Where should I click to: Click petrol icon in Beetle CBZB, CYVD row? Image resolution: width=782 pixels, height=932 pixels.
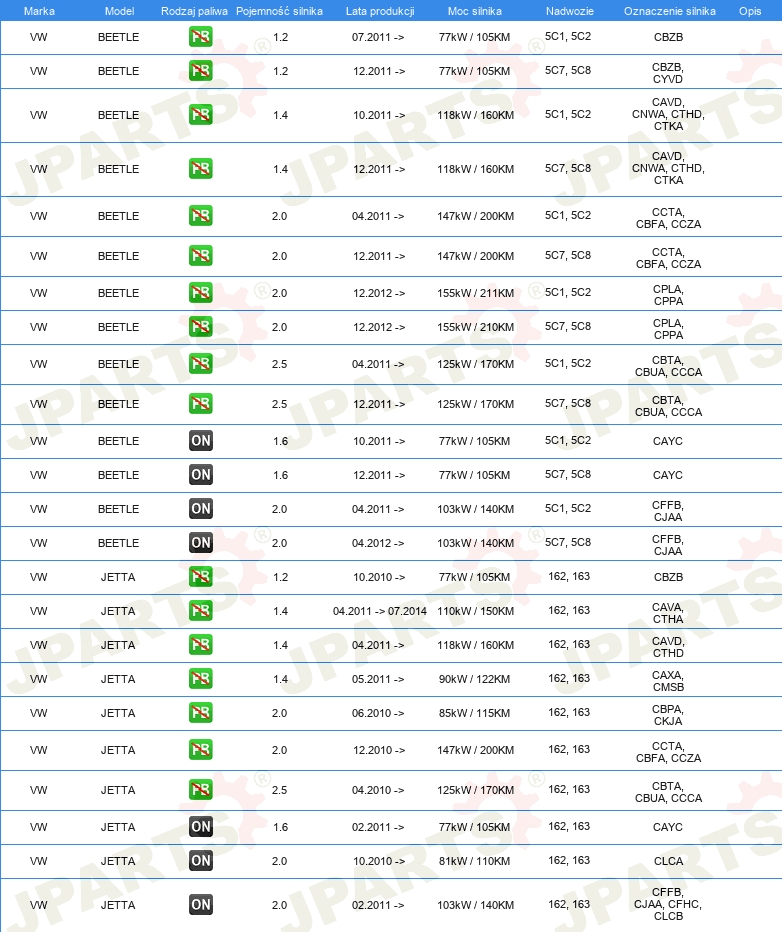[x=201, y=71]
